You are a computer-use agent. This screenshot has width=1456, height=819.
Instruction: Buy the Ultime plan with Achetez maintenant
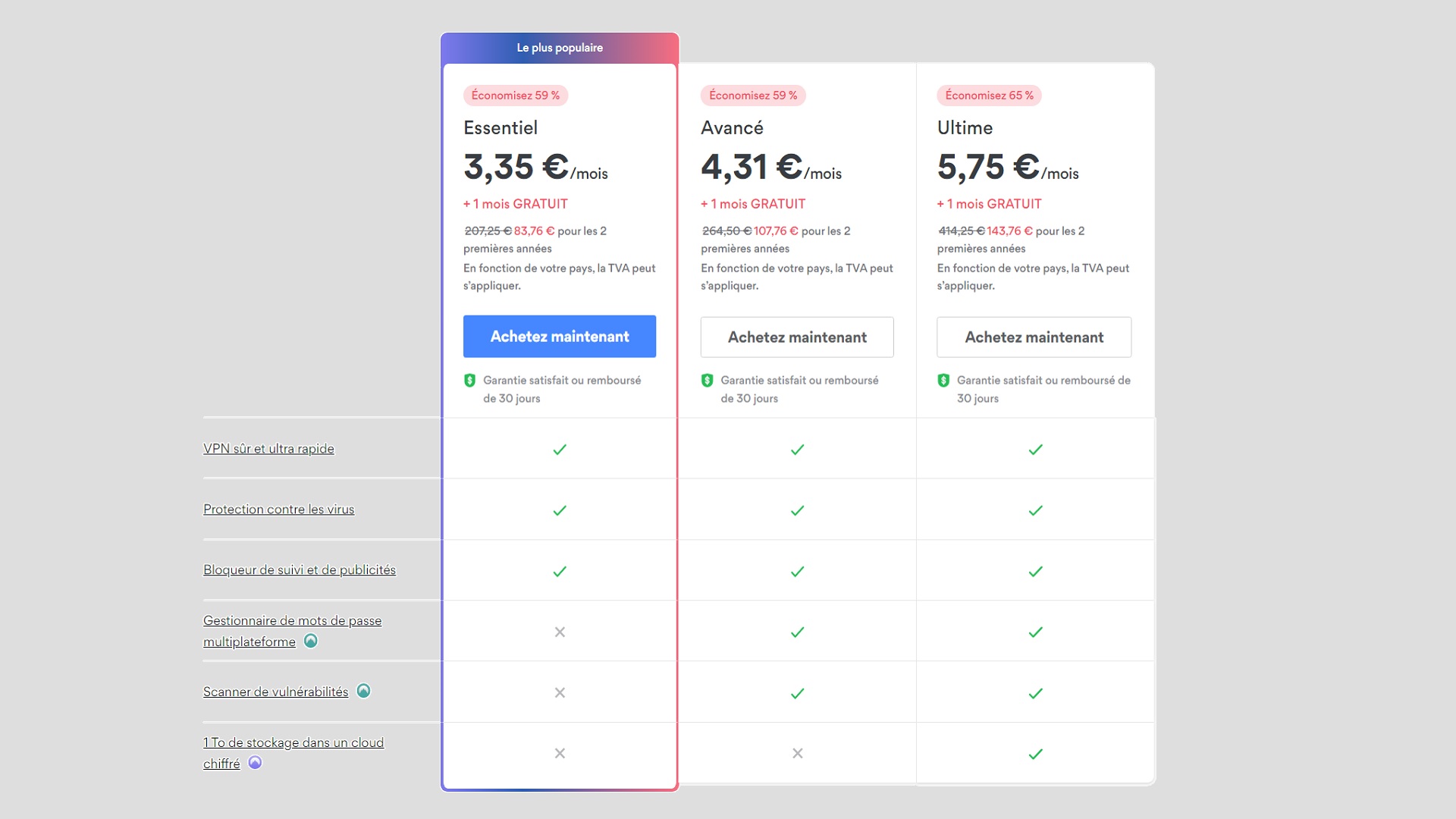pos(1034,337)
